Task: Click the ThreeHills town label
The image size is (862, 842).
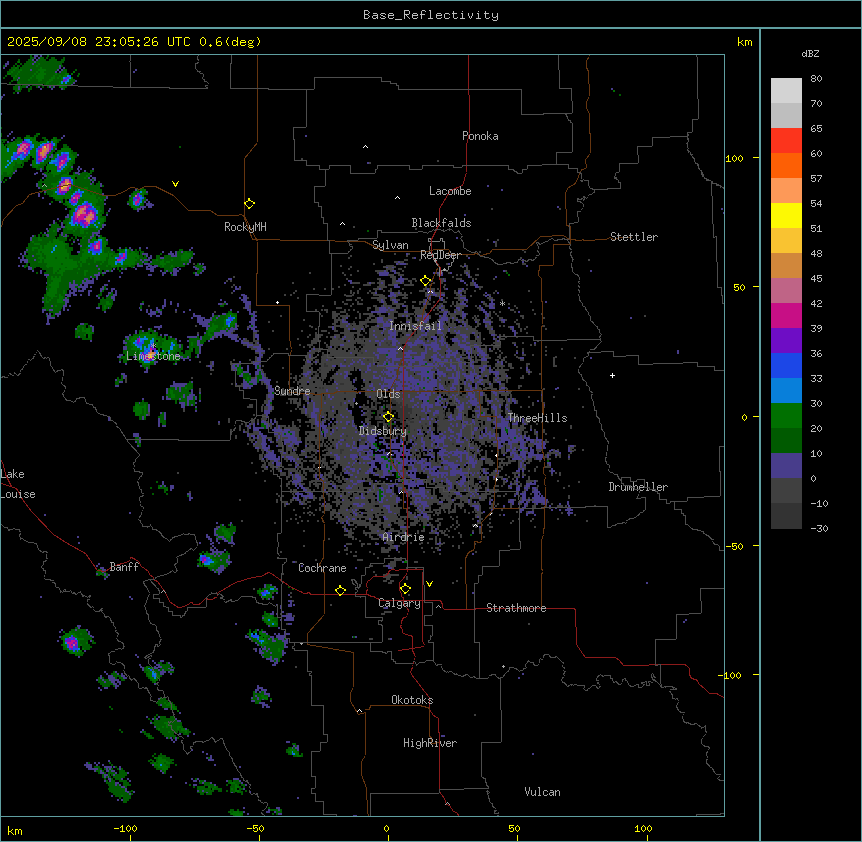Action: (537, 418)
